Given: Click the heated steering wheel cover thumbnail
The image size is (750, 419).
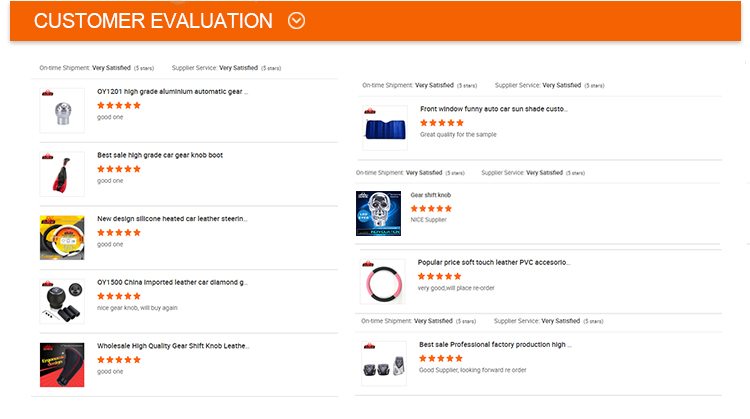Looking at the screenshot, I should [x=61, y=237].
